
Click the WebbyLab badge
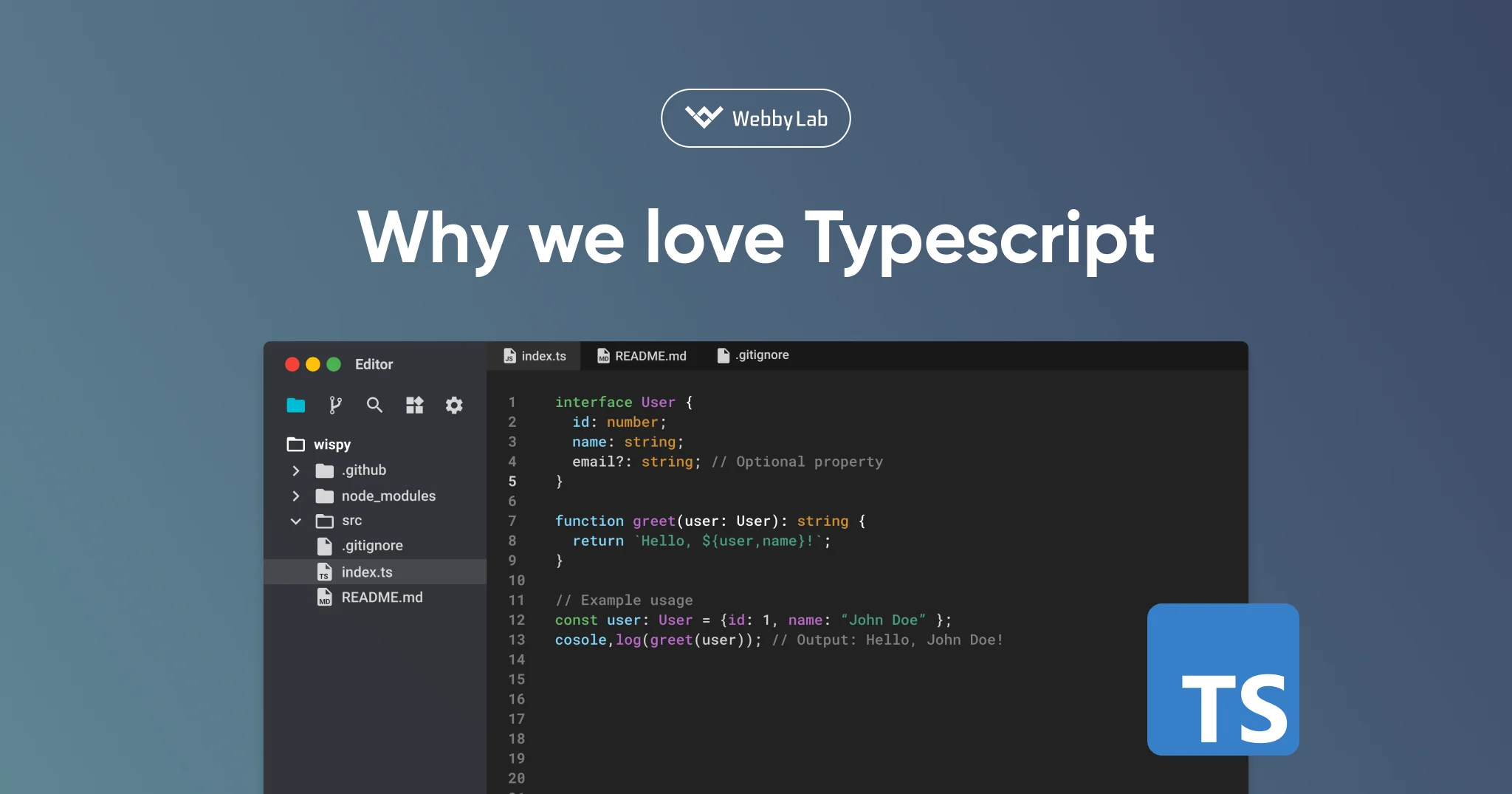tap(755, 117)
